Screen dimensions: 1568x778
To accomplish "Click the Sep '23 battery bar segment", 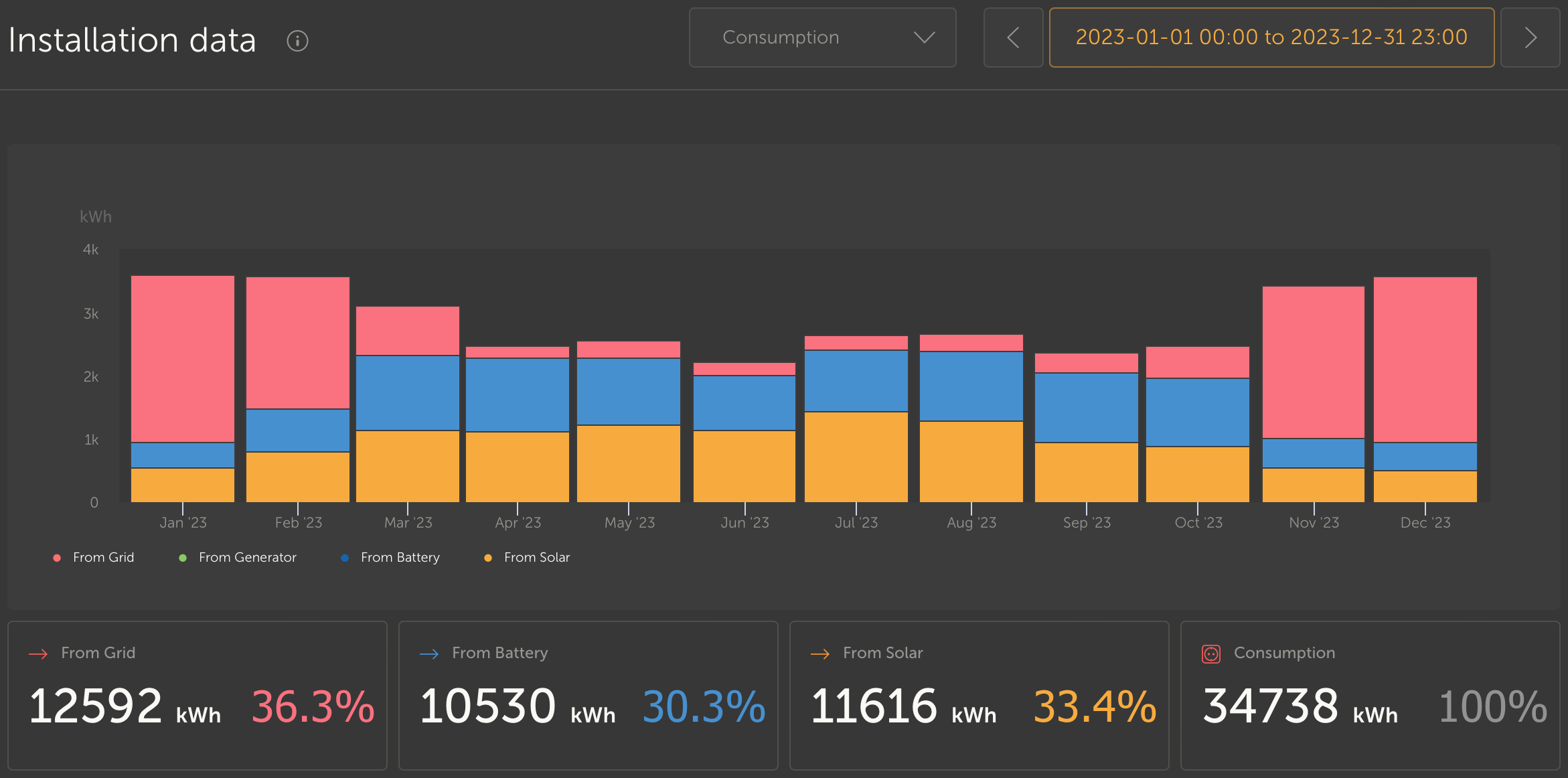I will [1087, 408].
